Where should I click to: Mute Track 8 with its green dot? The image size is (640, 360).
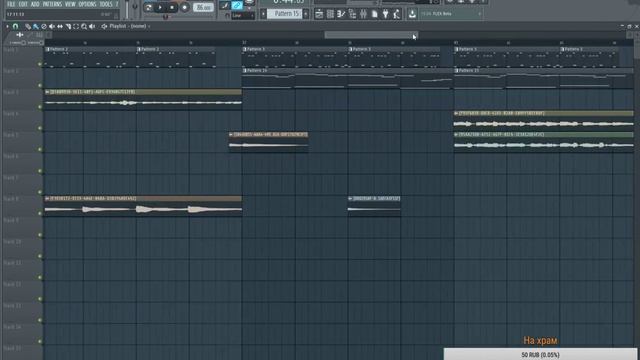40,213
